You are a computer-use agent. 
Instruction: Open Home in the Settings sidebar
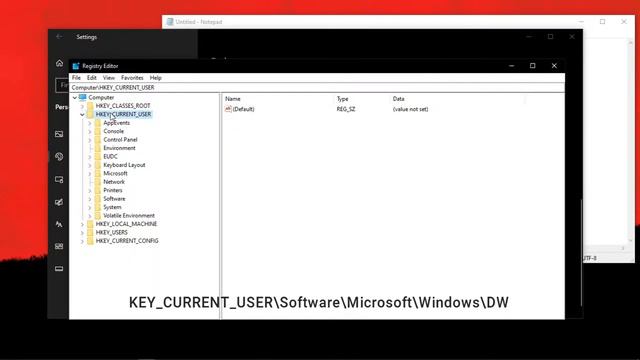coord(59,63)
